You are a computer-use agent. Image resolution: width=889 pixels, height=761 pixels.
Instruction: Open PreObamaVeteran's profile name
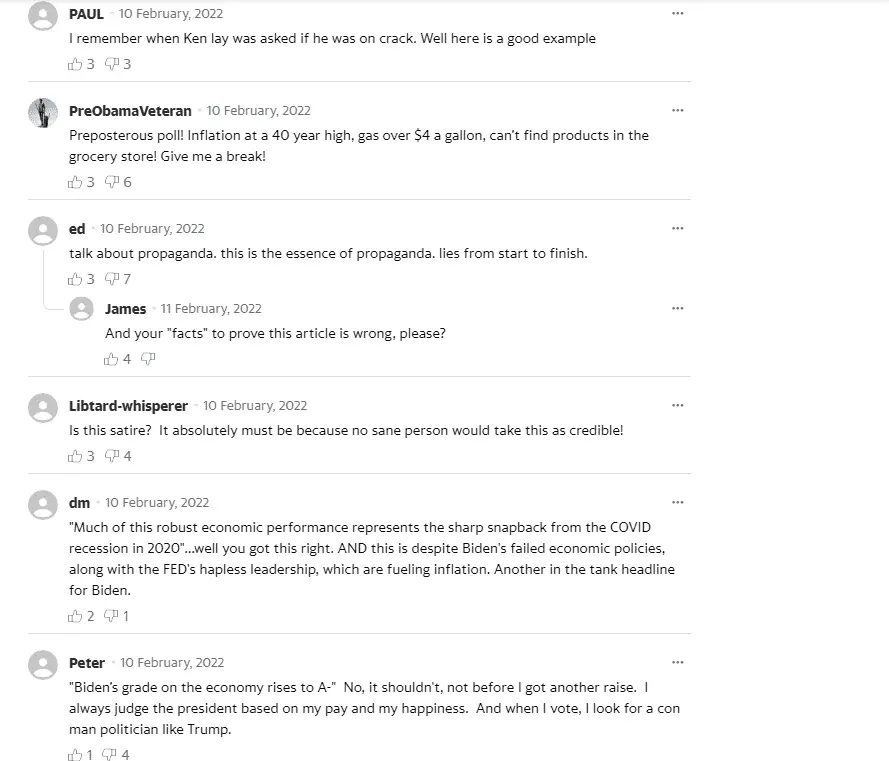pyautogui.click(x=130, y=110)
